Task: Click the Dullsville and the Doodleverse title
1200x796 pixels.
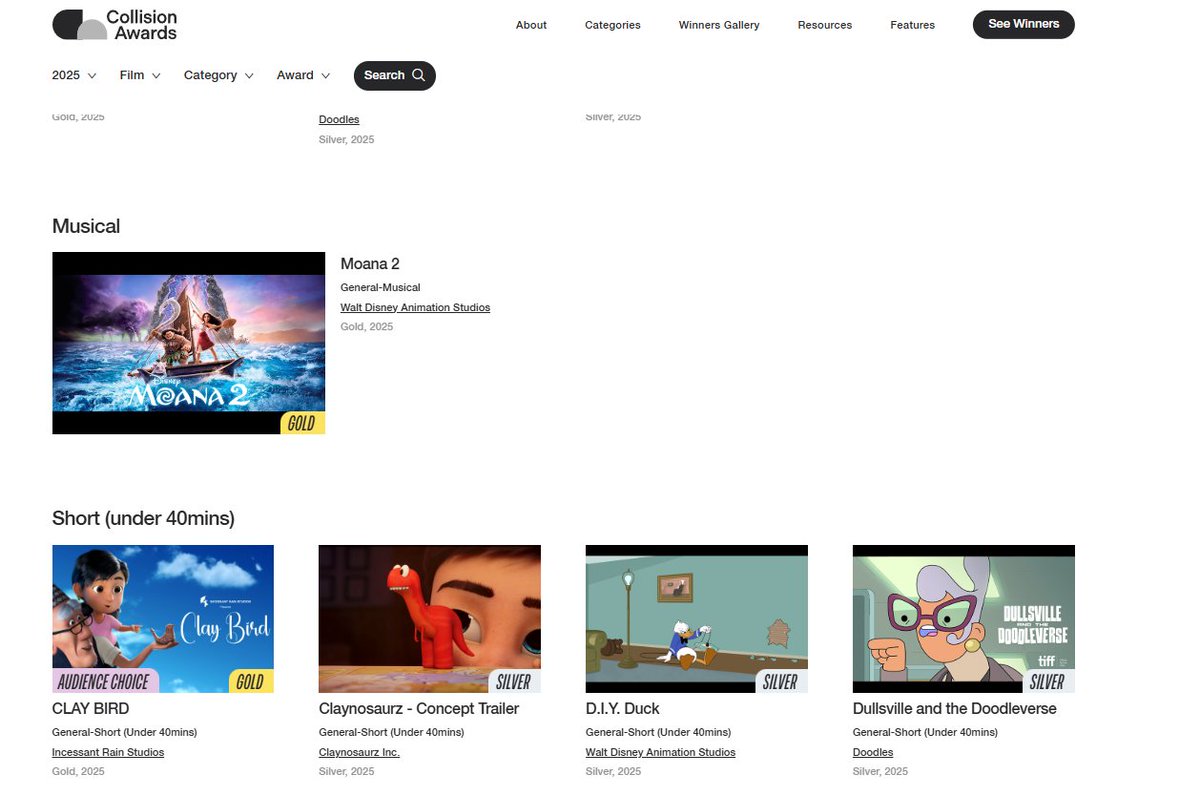Action: pos(955,709)
